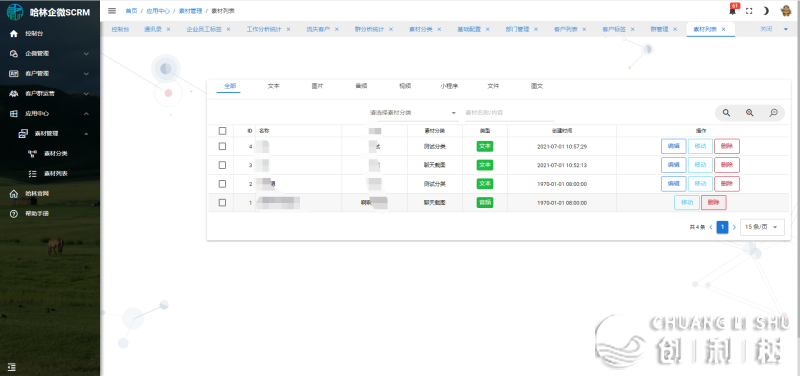Image resolution: width=800 pixels, height=376 pixels.
Task: Click the magnifier search icon above table
Action: coord(726,113)
